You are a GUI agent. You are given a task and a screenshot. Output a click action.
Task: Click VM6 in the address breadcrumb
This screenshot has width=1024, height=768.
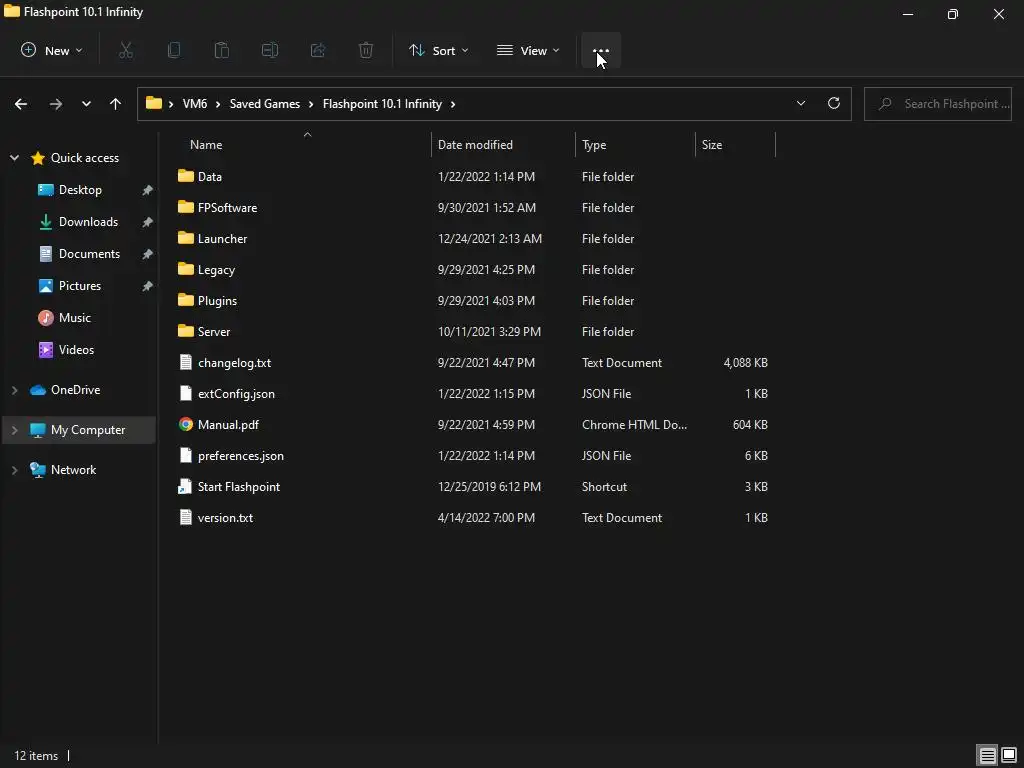tap(195, 104)
